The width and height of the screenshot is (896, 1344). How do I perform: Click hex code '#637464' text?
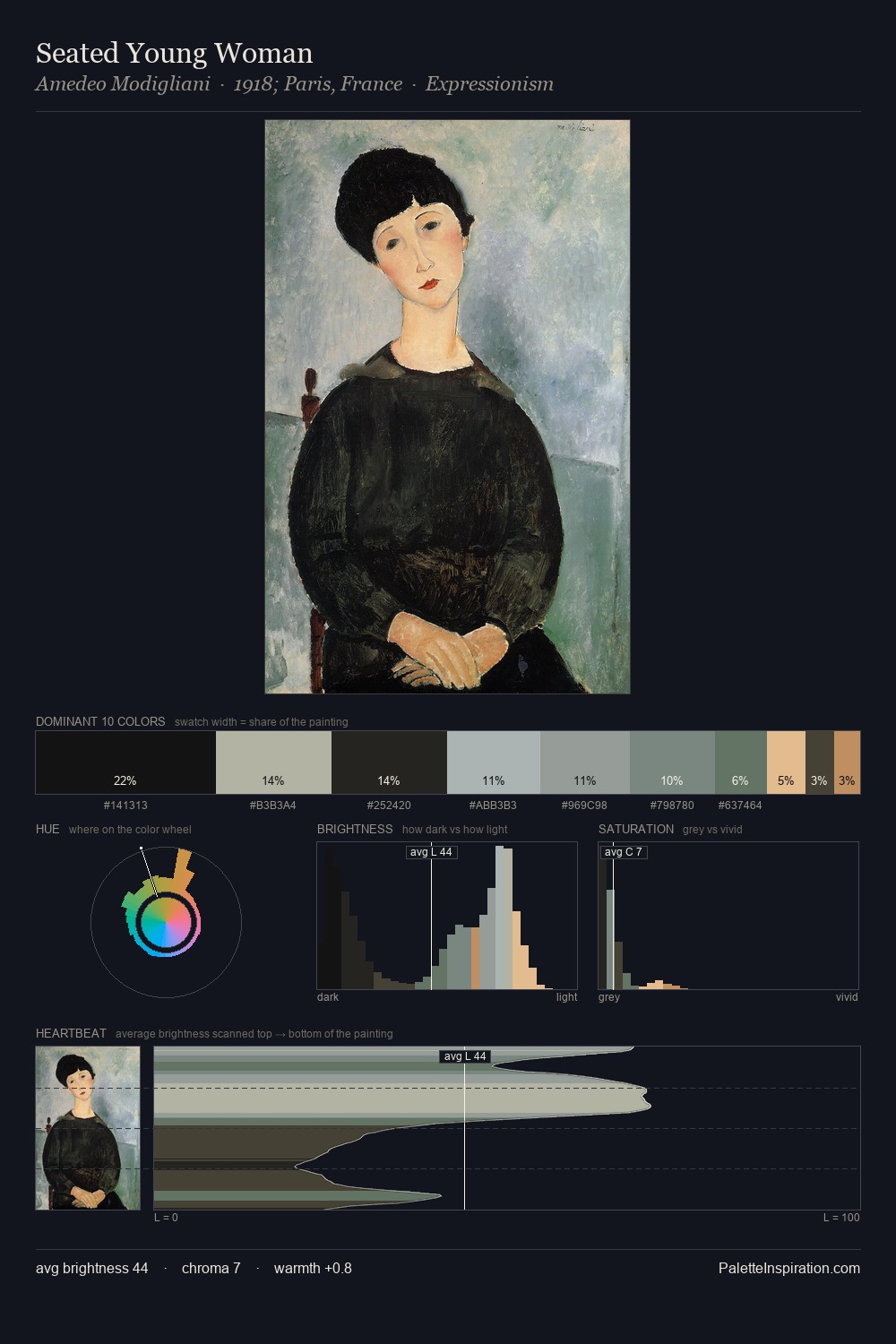click(740, 806)
